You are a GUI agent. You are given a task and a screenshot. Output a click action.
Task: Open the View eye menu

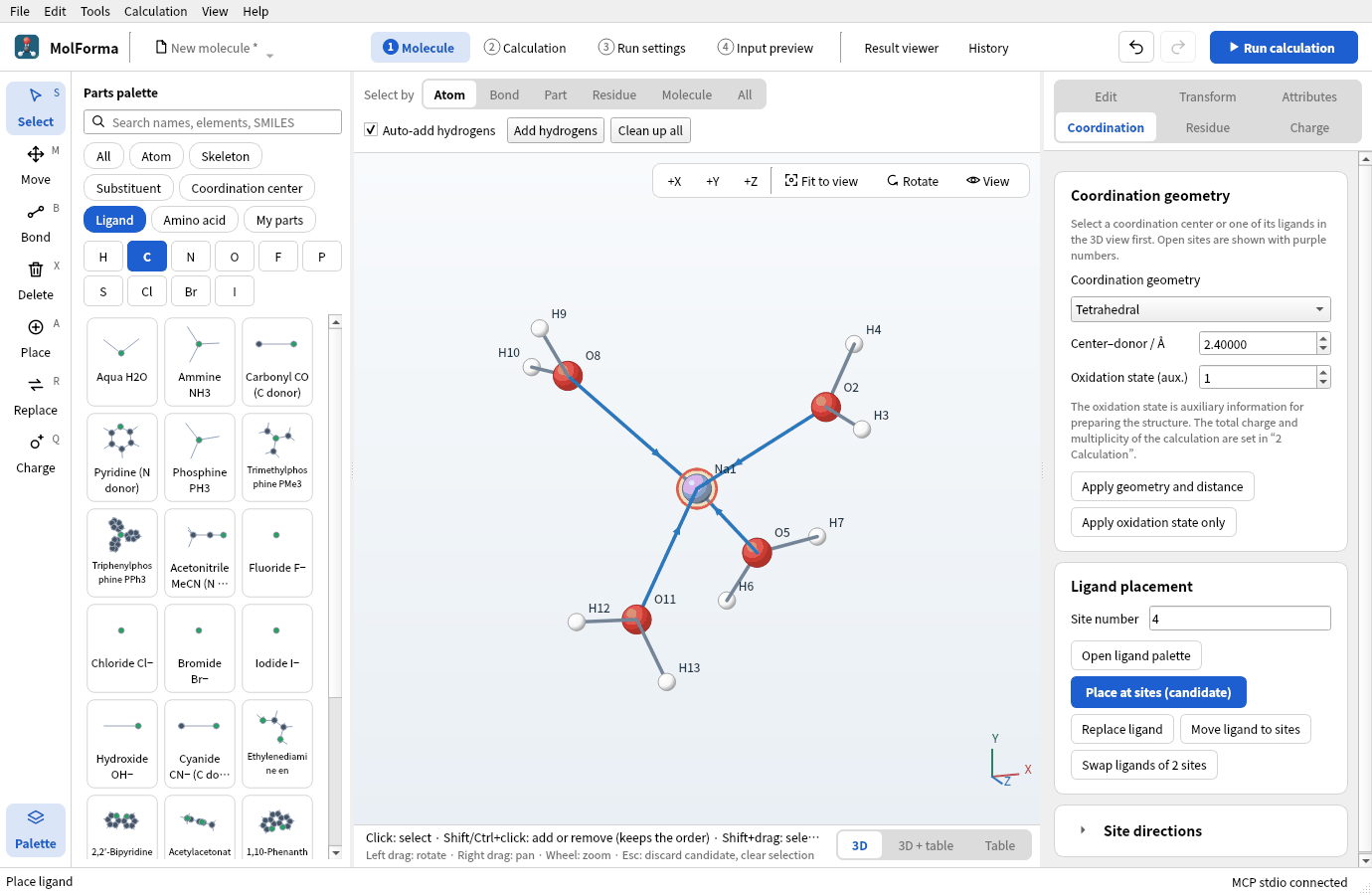[x=987, y=181]
